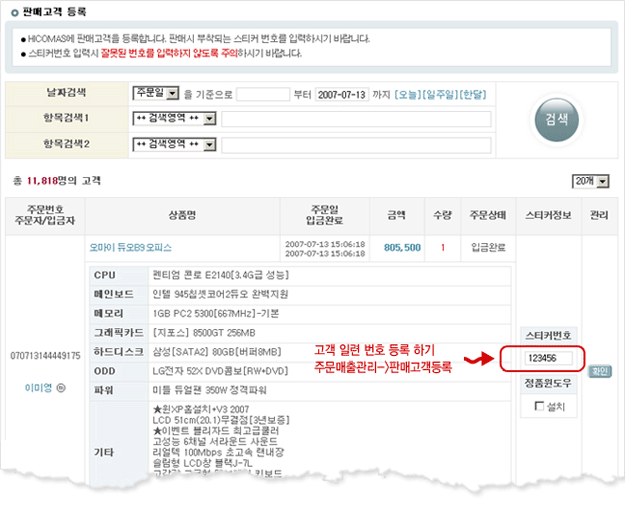
Task: Toggle the 설치 checkbox
Action: (x=540, y=405)
